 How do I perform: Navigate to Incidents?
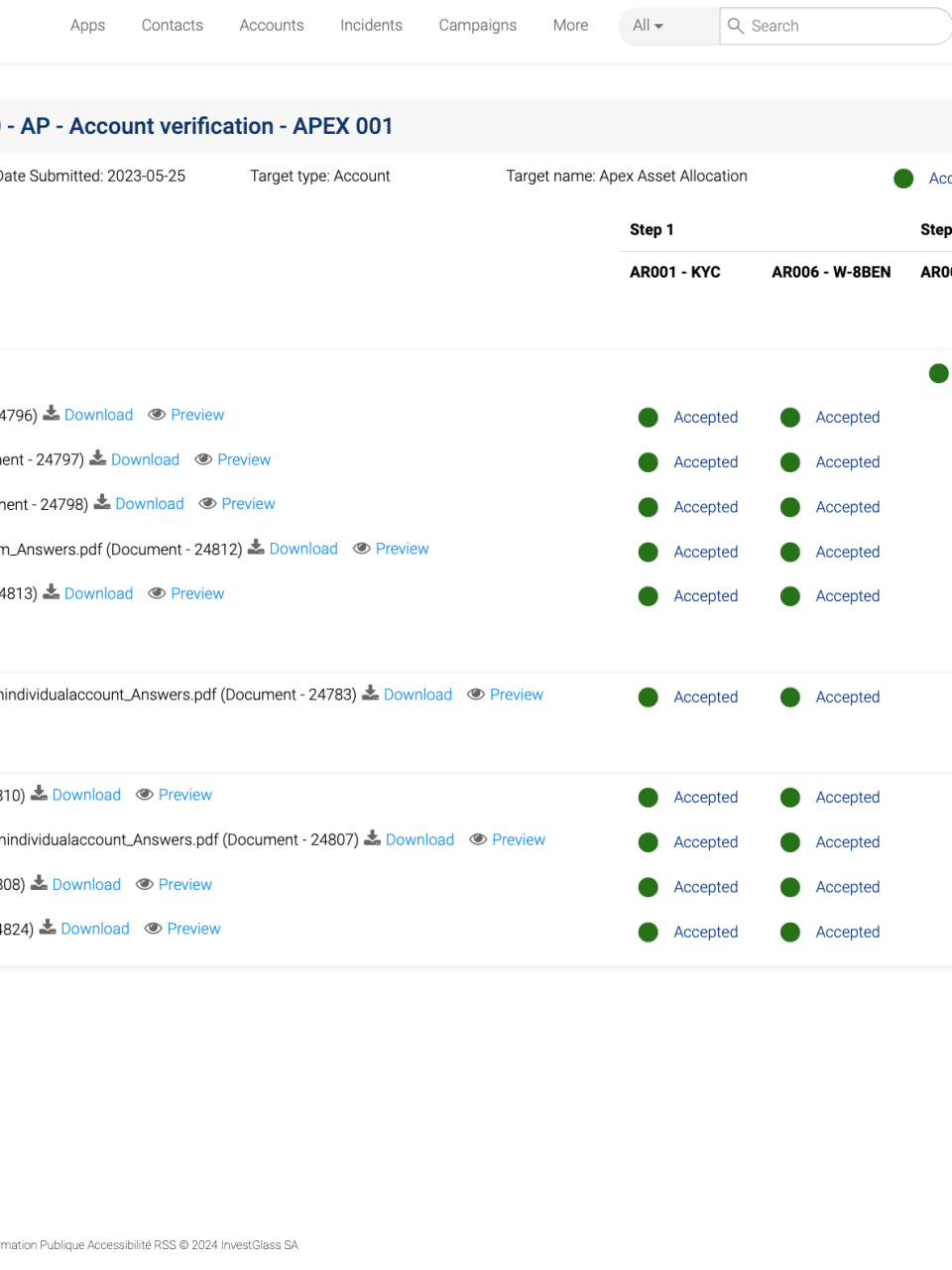pos(371,26)
